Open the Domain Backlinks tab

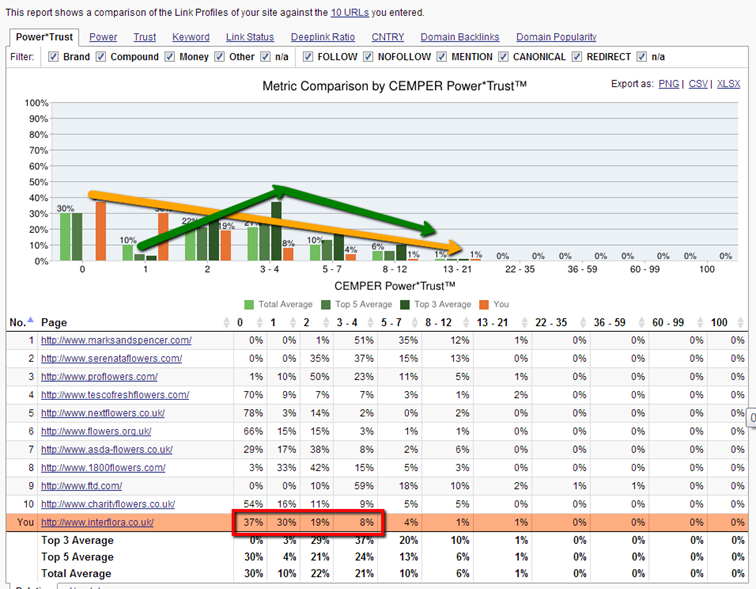pos(460,37)
